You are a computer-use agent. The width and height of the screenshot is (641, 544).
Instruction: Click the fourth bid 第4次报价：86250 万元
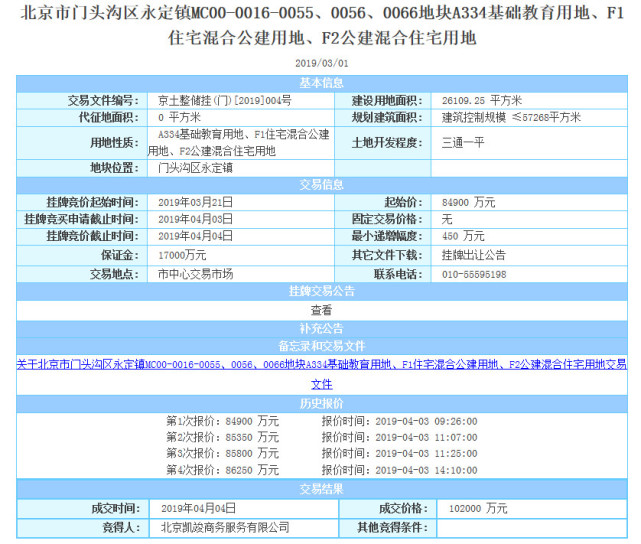pos(222,470)
